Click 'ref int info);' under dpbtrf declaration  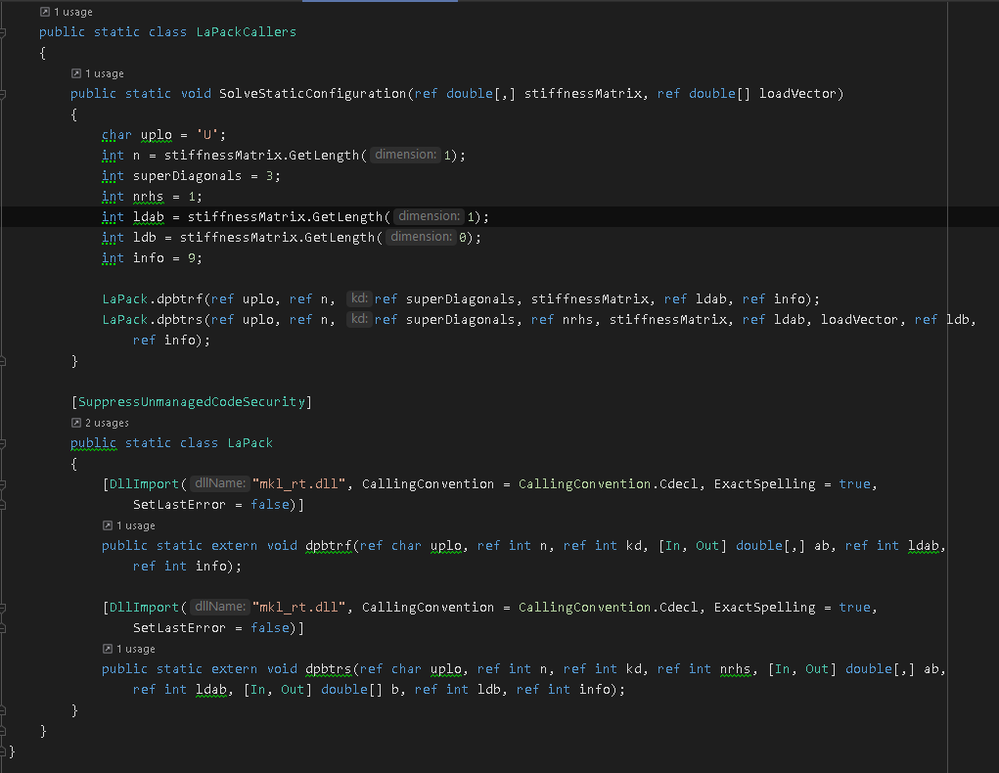tap(187, 566)
